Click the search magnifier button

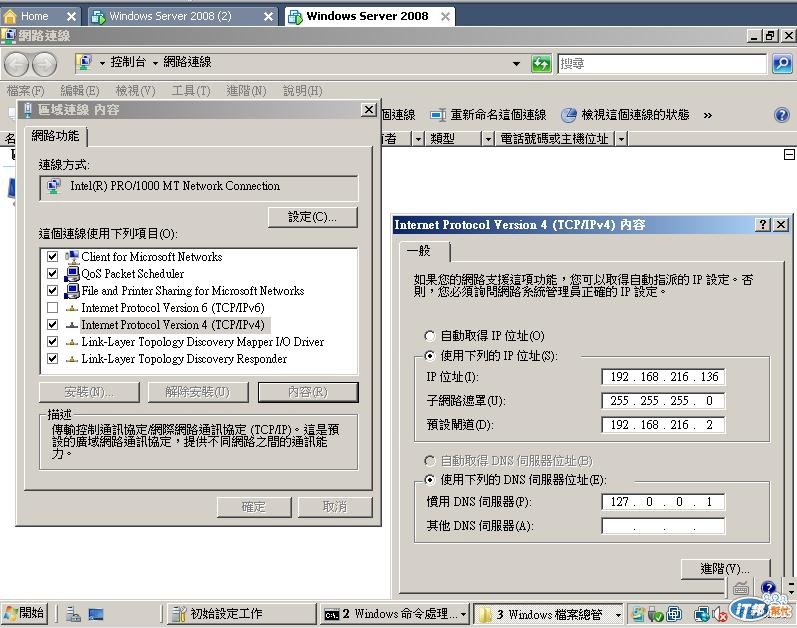point(782,64)
